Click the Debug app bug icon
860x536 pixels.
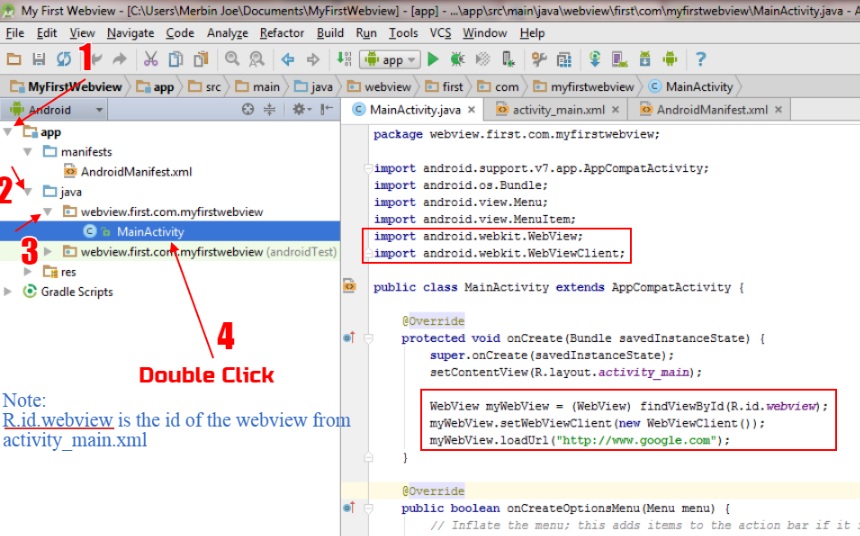[457, 59]
